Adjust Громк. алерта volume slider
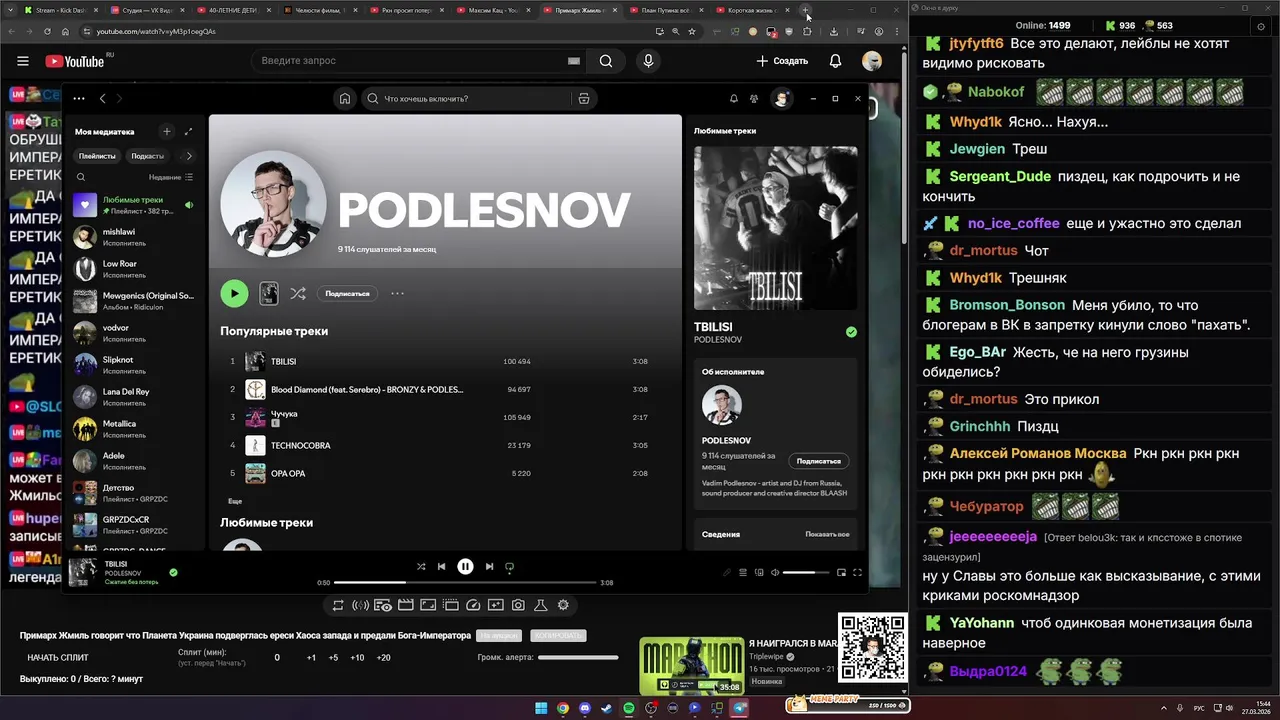This screenshot has height=720, width=1280. [578, 657]
